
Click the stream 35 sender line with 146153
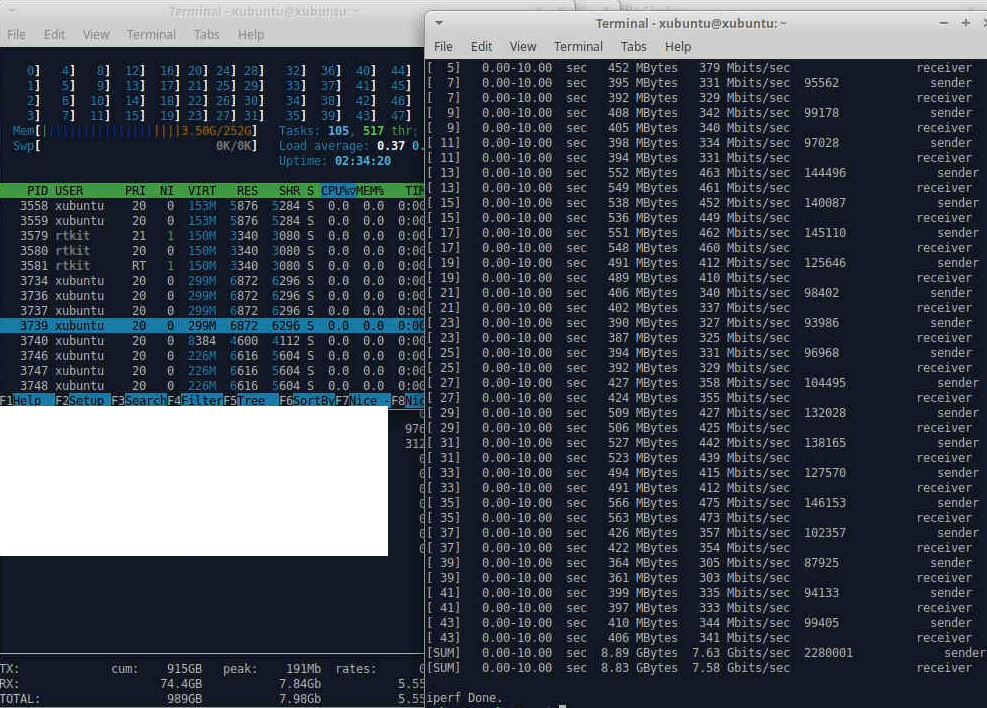702,503
